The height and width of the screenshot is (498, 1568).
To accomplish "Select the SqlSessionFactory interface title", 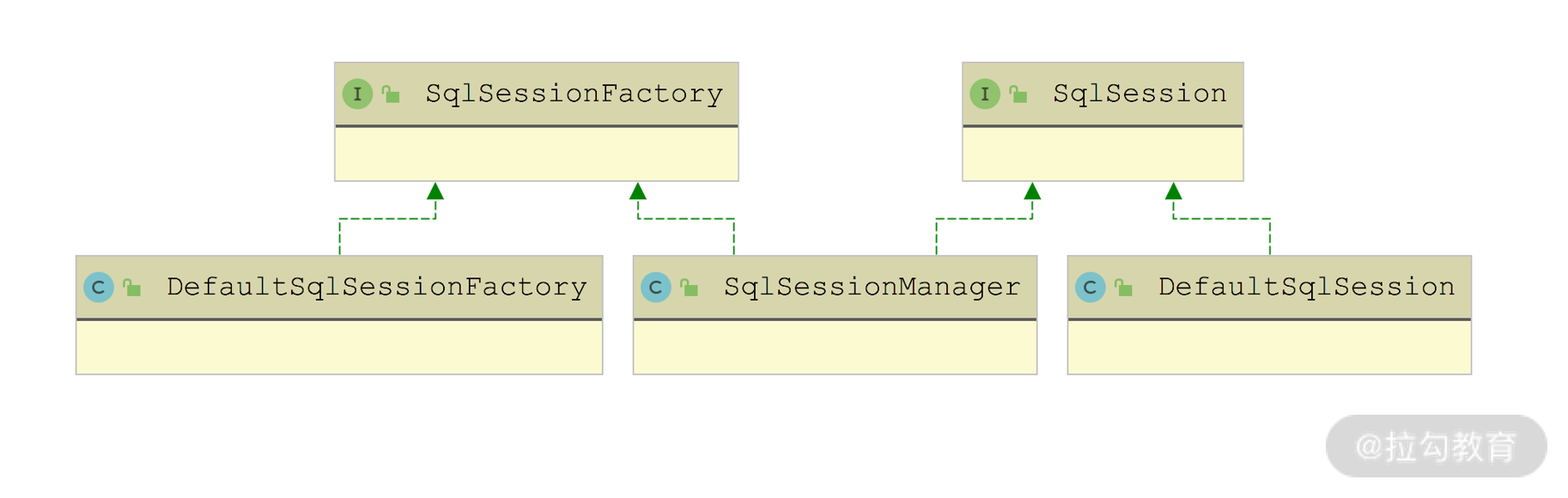I will point(574,94).
